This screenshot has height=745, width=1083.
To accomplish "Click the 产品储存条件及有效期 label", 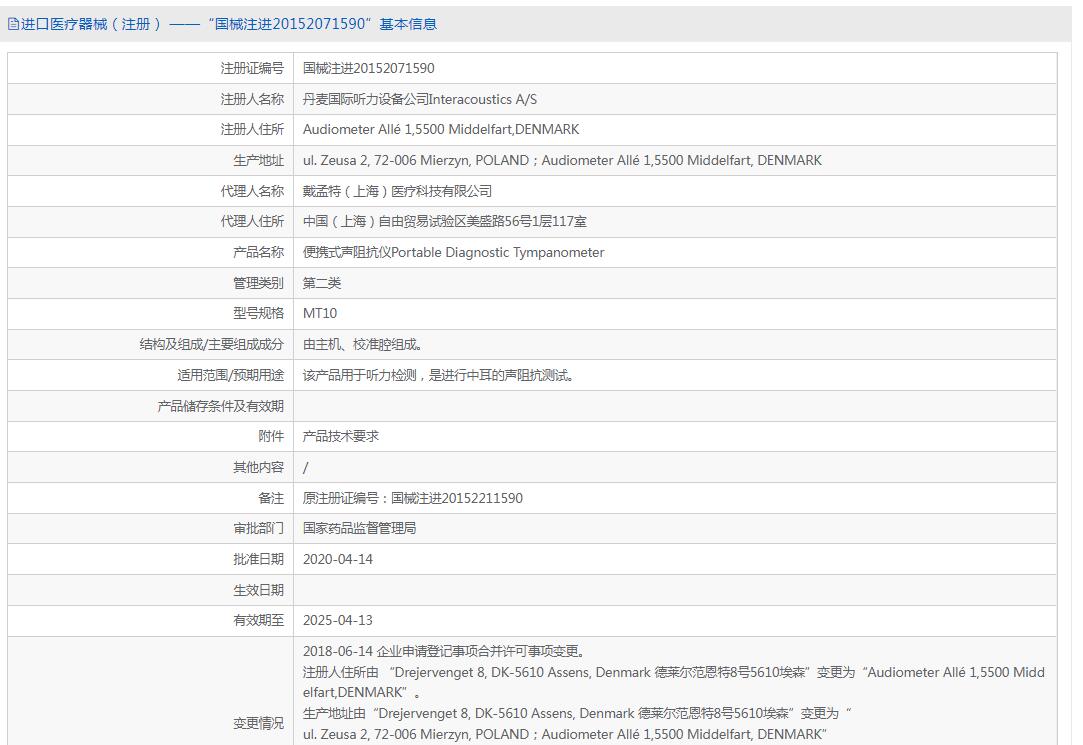I will 220,406.
